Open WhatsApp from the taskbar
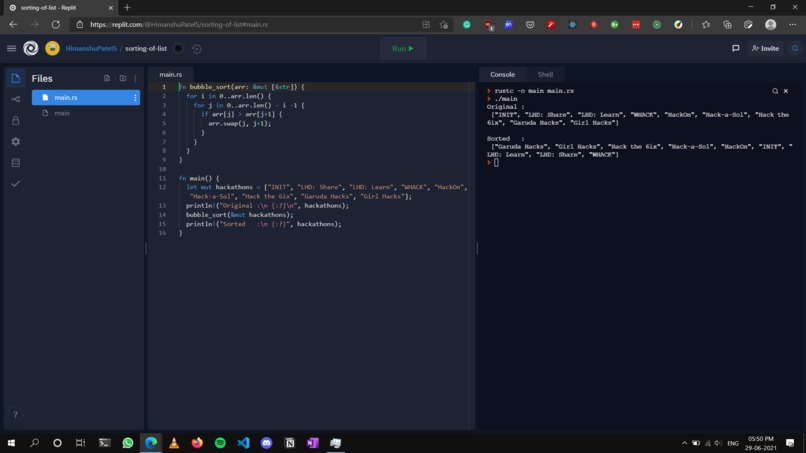The image size is (806, 453). click(x=127, y=443)
